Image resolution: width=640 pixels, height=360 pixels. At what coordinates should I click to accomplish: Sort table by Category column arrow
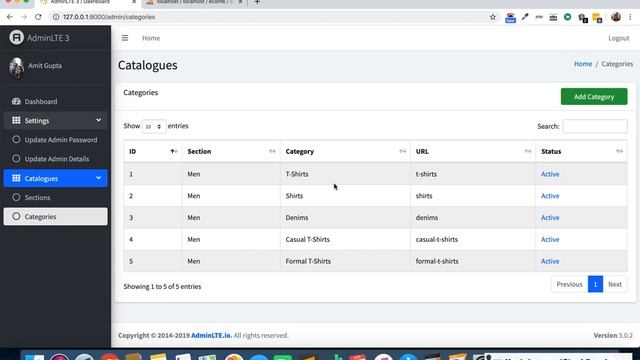pyautogui.click(x=402, y=151)
